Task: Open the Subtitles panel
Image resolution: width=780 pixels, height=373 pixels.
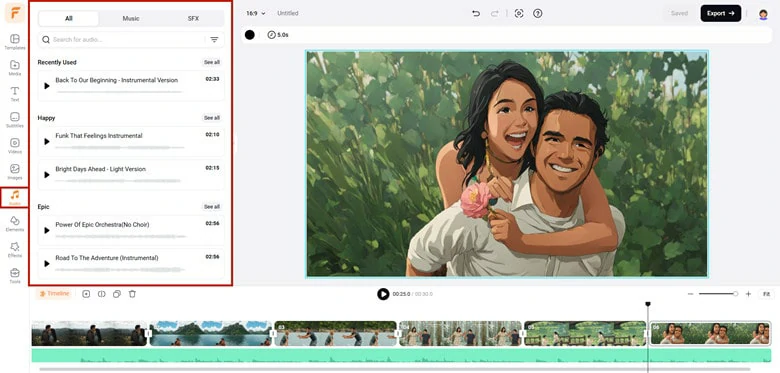Action: click(x=15, y=119)
